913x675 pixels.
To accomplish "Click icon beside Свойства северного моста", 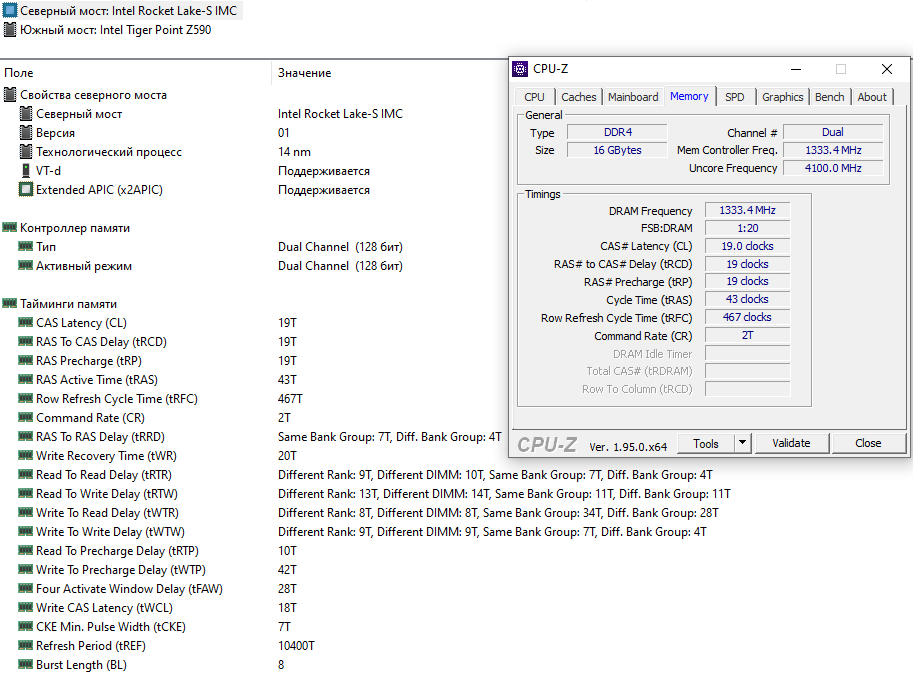I will 10,94.
